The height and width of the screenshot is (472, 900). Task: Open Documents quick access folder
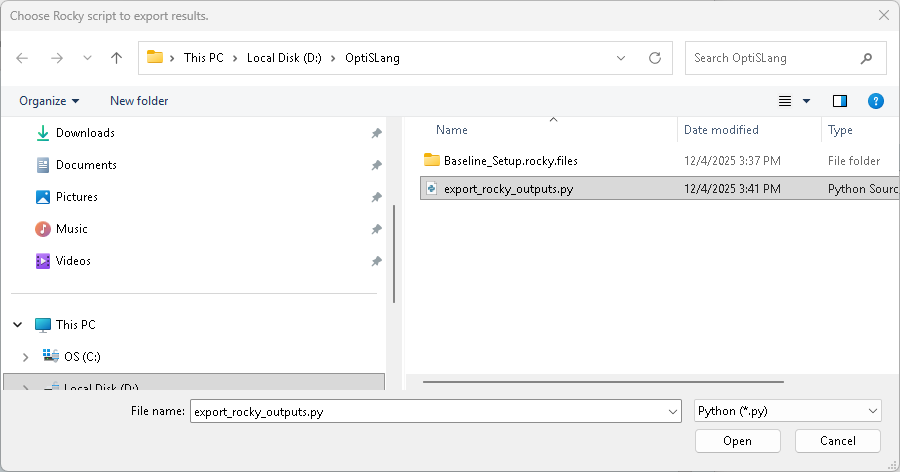86,165
